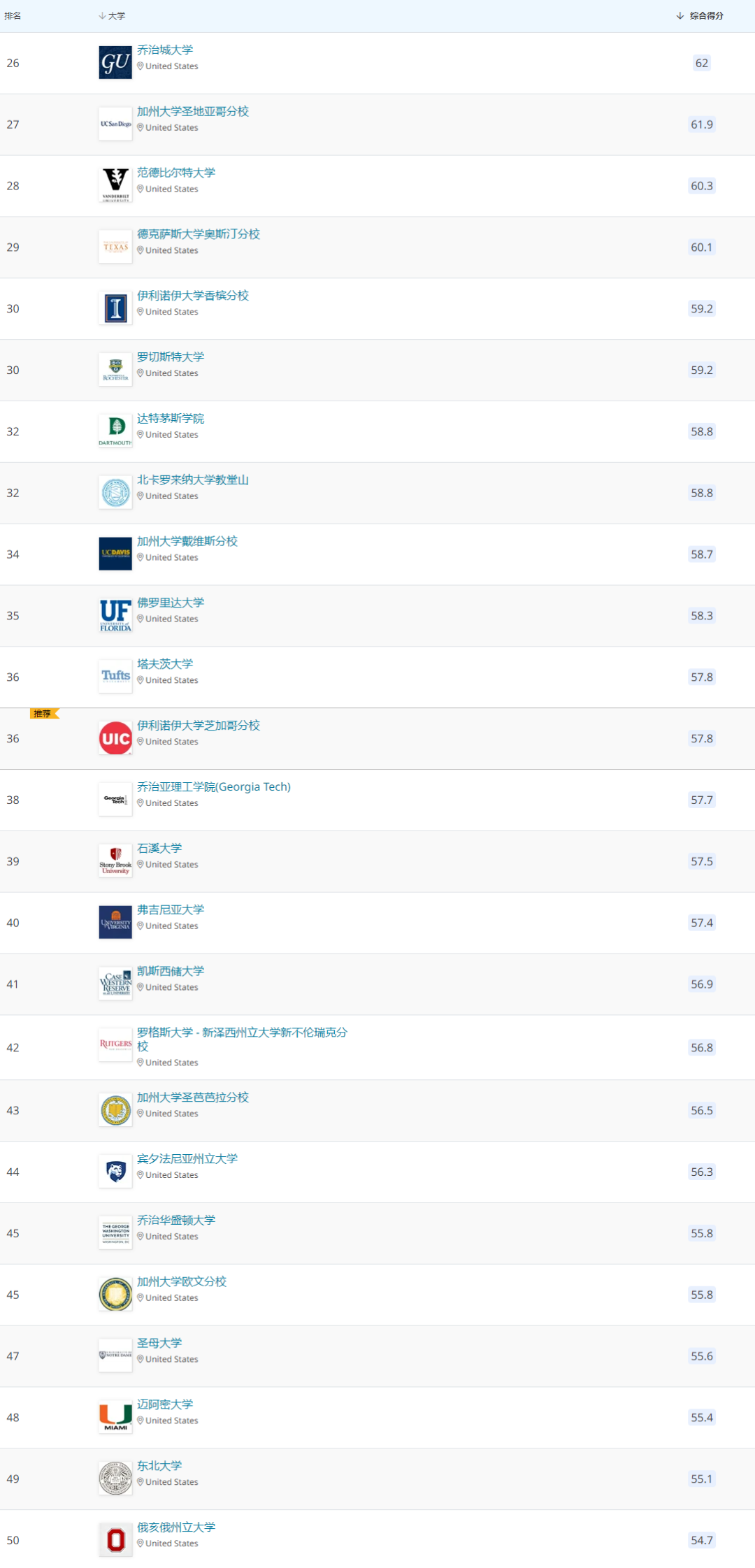Click the Penn State lion logo
The image size is (755, 1568).
click(x=115, y=1171)
